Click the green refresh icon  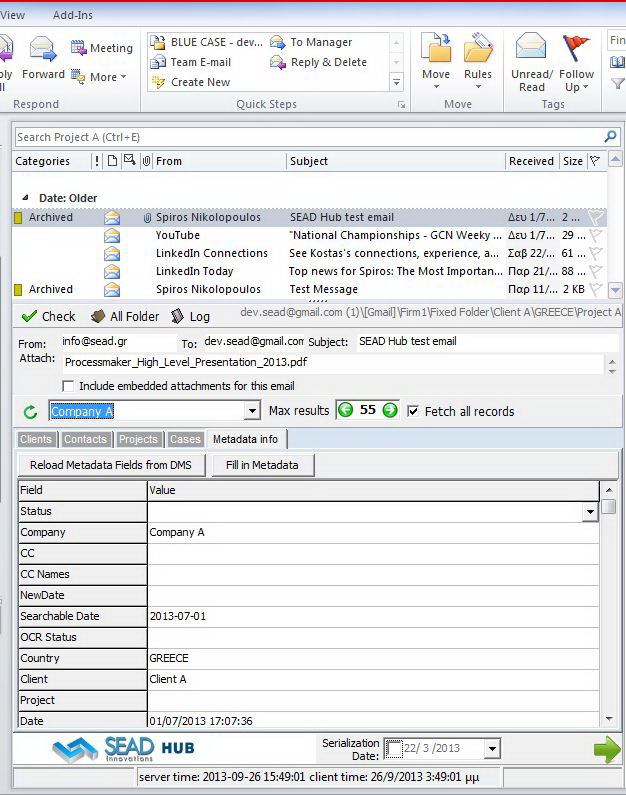click(30, 412)
